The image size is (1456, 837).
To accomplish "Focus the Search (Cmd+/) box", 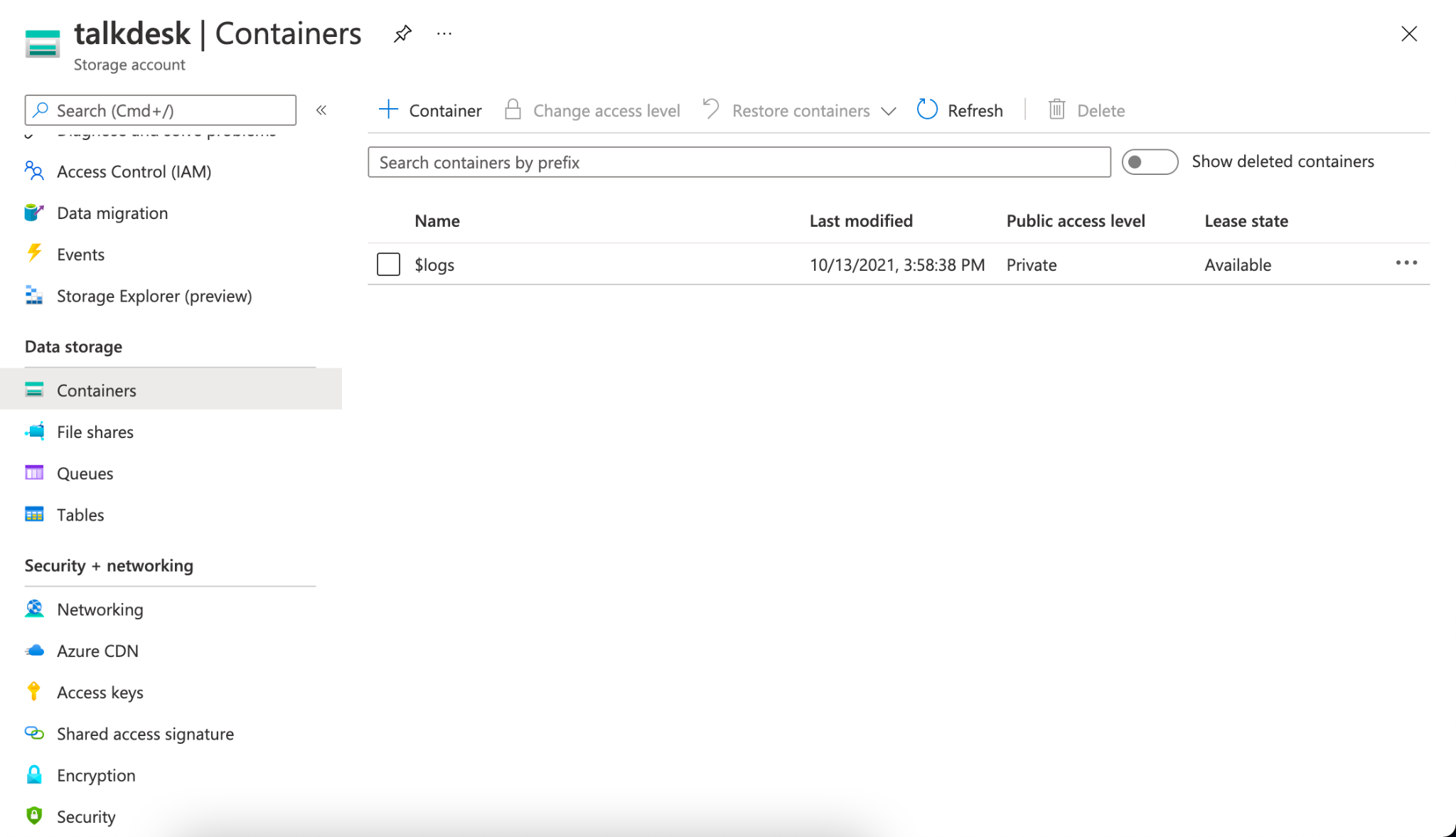I will (x=161, y=110).
